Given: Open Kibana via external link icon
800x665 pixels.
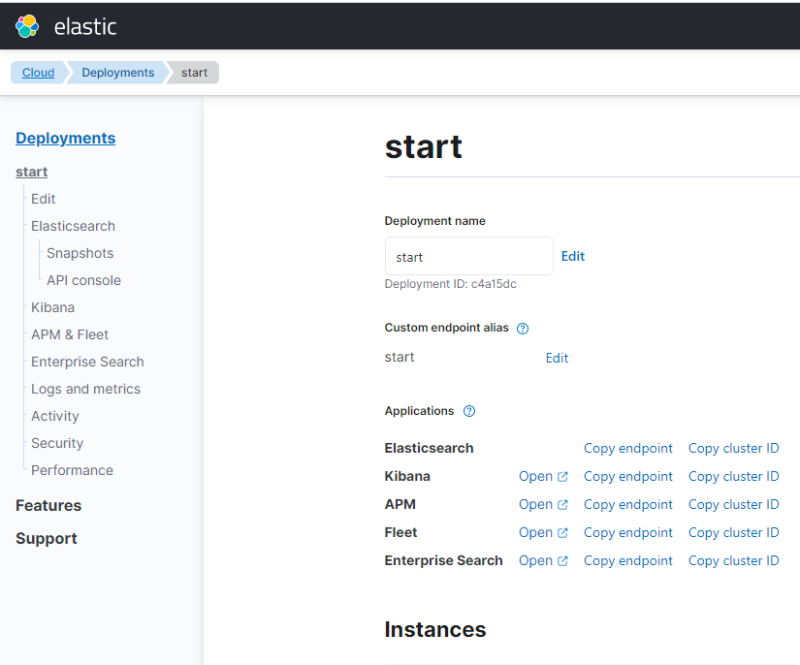Looking at the screenshot, I should 562,477.
